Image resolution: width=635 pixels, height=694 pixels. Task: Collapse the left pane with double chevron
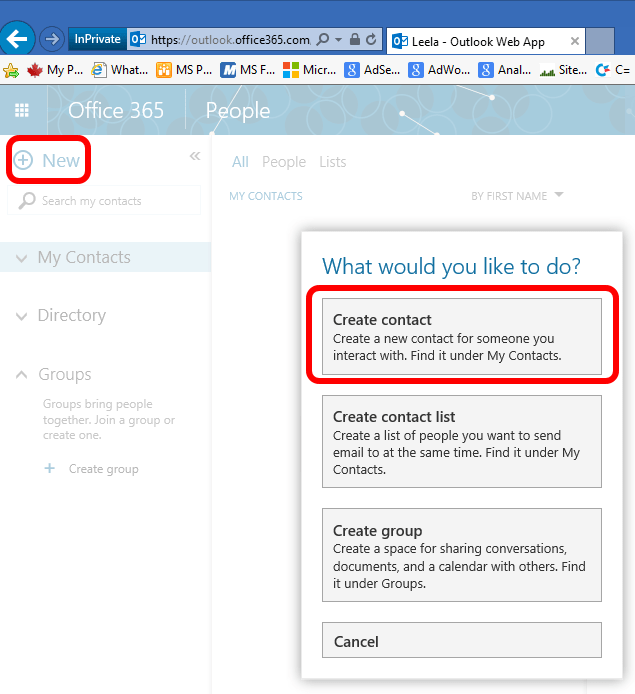pos(195,156)
